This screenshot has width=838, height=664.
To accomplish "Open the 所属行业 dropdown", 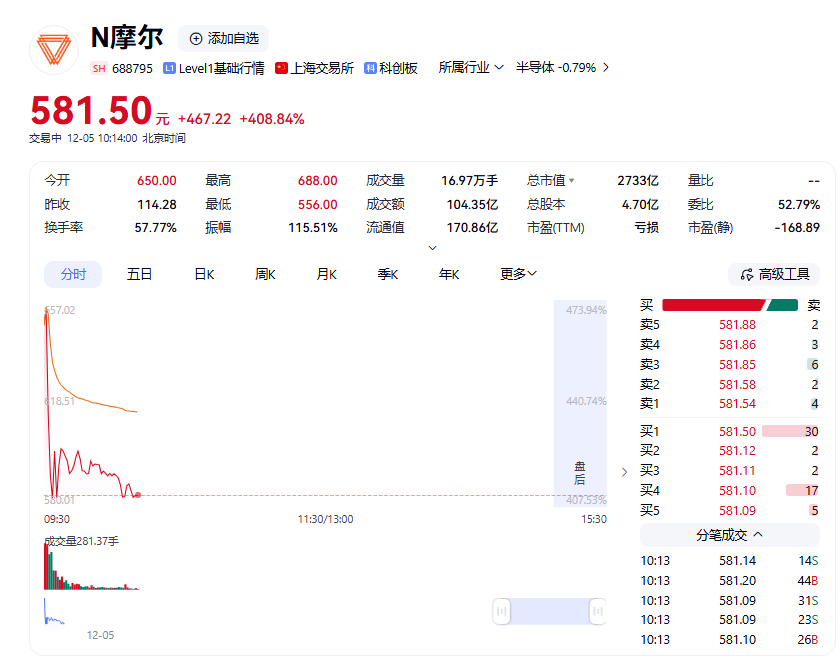I will coord(470,68).
